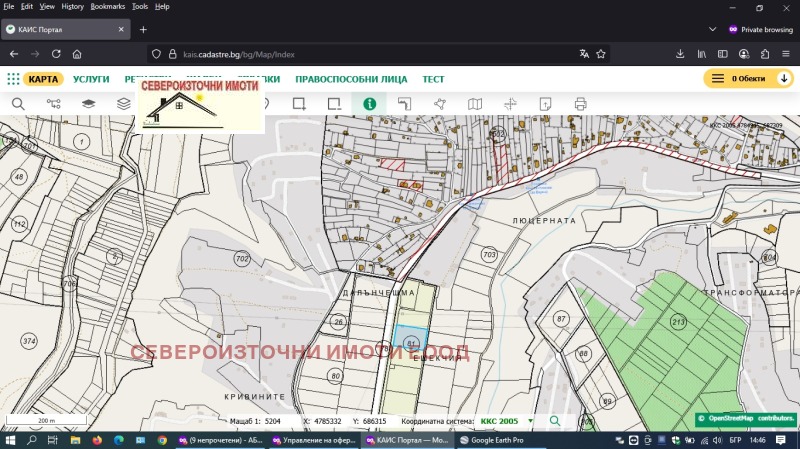Open the stacked layers outline icon
Viewport: 800px width, 449px height.
pyautogui.click(x=123, y=104)
